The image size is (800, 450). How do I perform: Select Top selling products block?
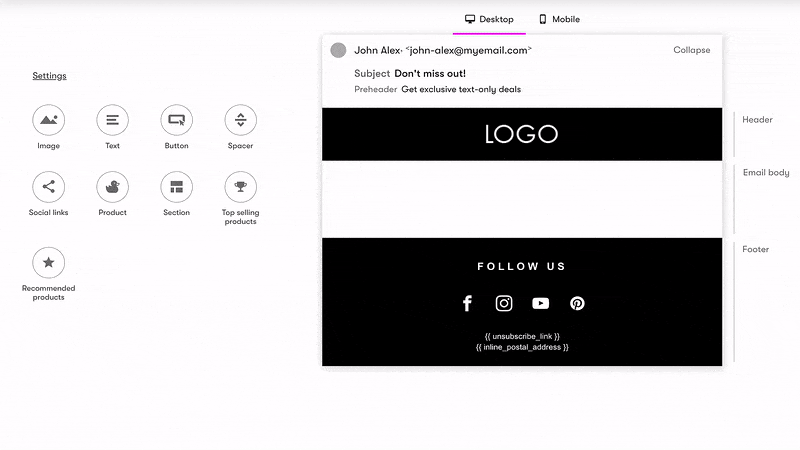[240, 187]
